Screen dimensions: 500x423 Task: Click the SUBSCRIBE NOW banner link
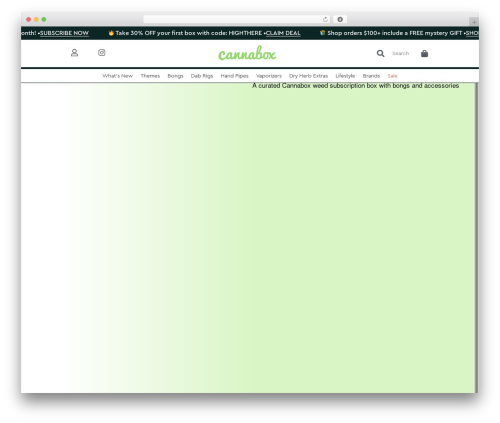pos(64,33)
